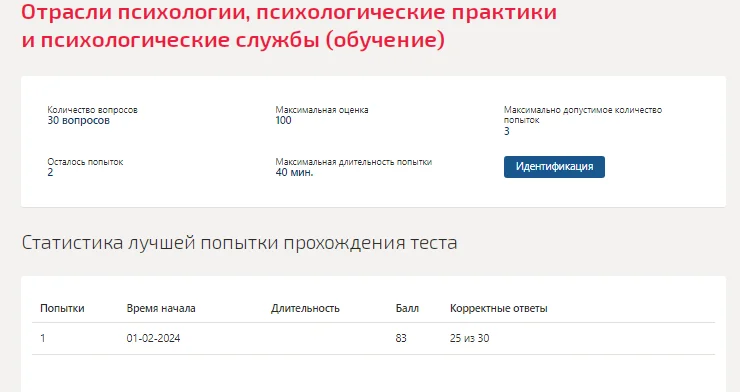
Task: Click the Корректные ответы column header
Action: (499, 309)
